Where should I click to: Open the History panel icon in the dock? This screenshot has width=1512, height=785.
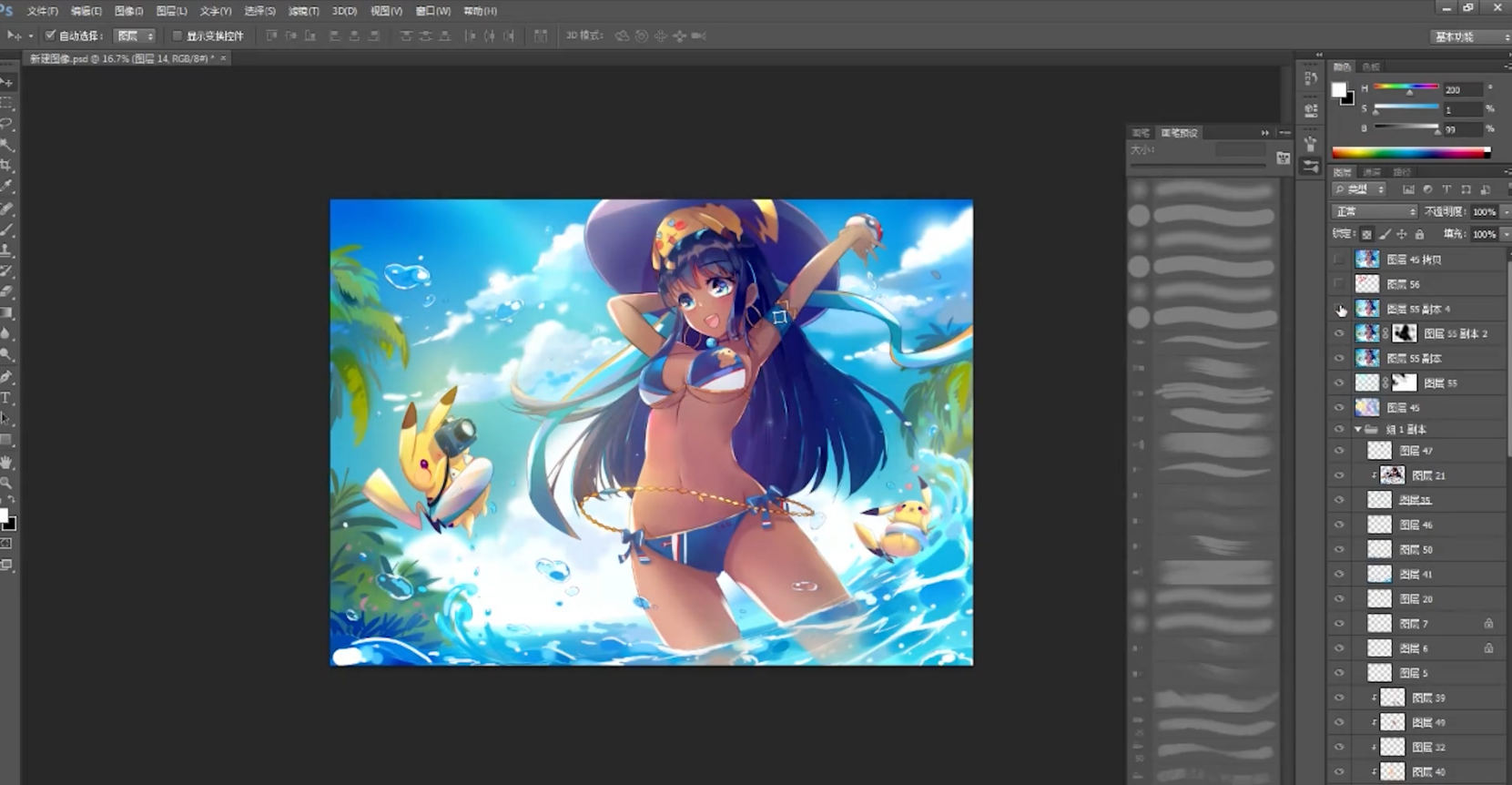click(1311, 79)
